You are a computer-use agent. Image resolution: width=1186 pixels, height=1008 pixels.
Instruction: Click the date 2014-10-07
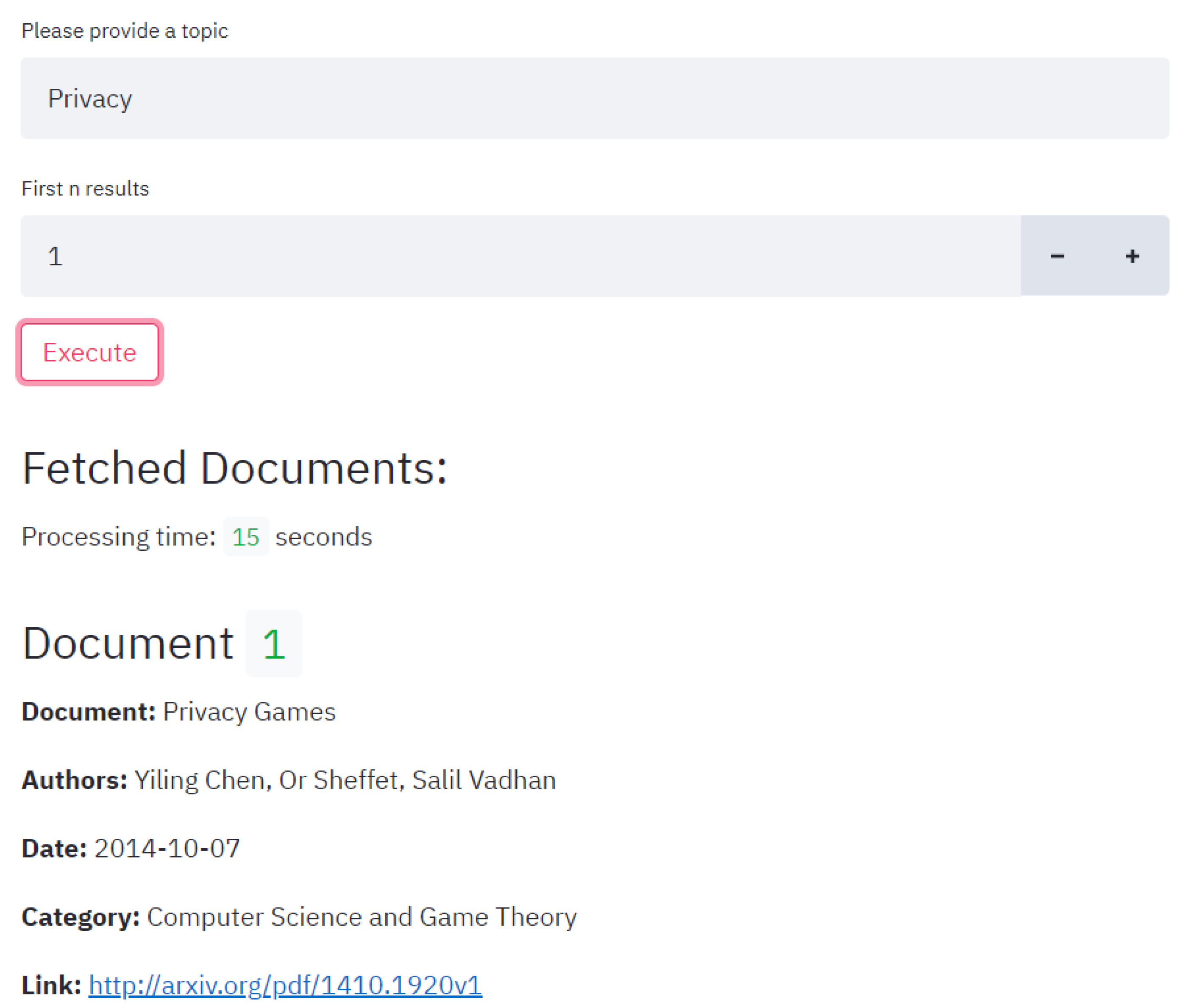pos(167,848)
